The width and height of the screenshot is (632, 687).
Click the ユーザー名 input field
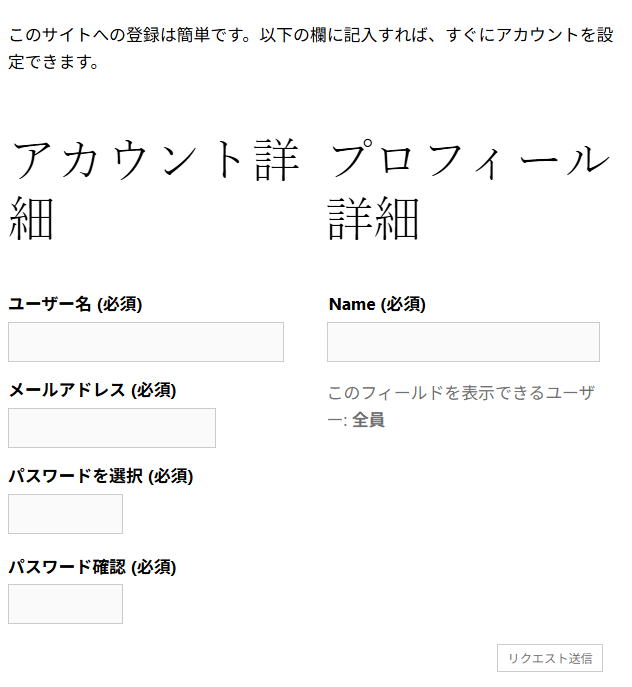point(145,342)
